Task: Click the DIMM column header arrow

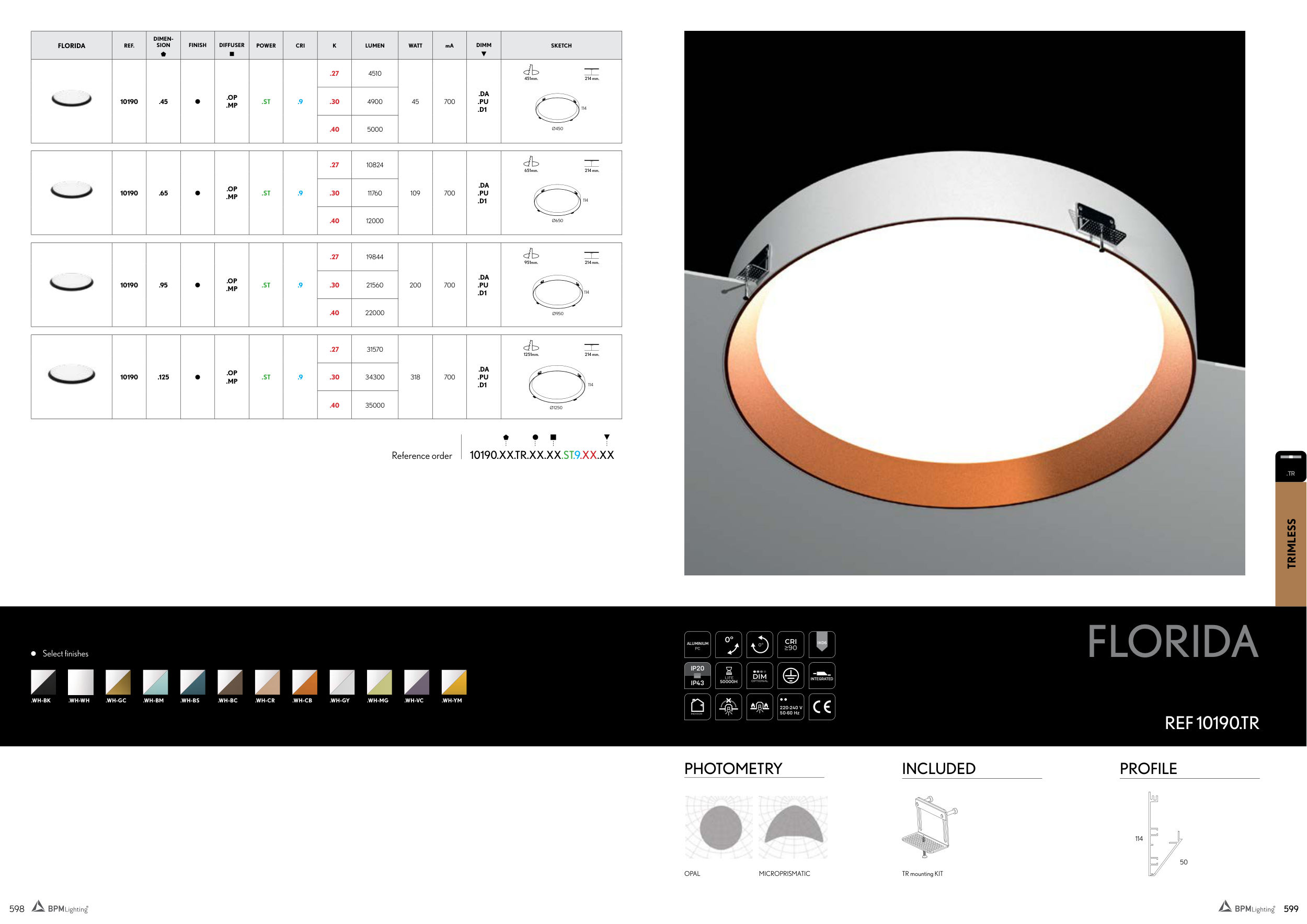Action: [x=484, y=54]
